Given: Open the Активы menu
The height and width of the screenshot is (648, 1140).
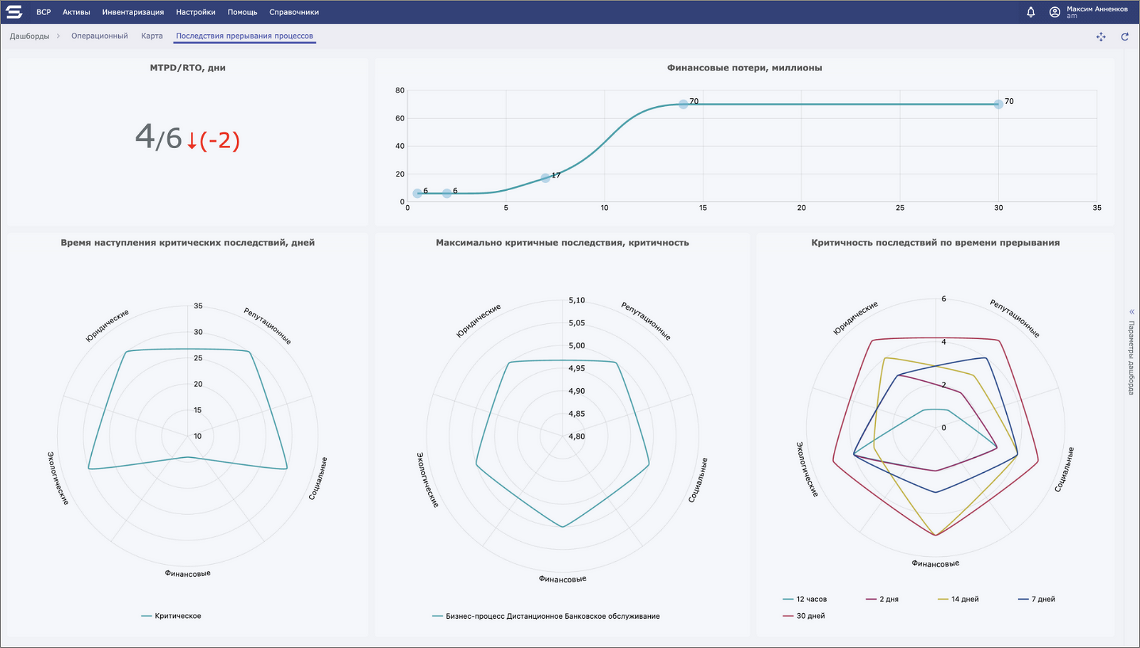Looking at the screenshot, I should [76, 12].
